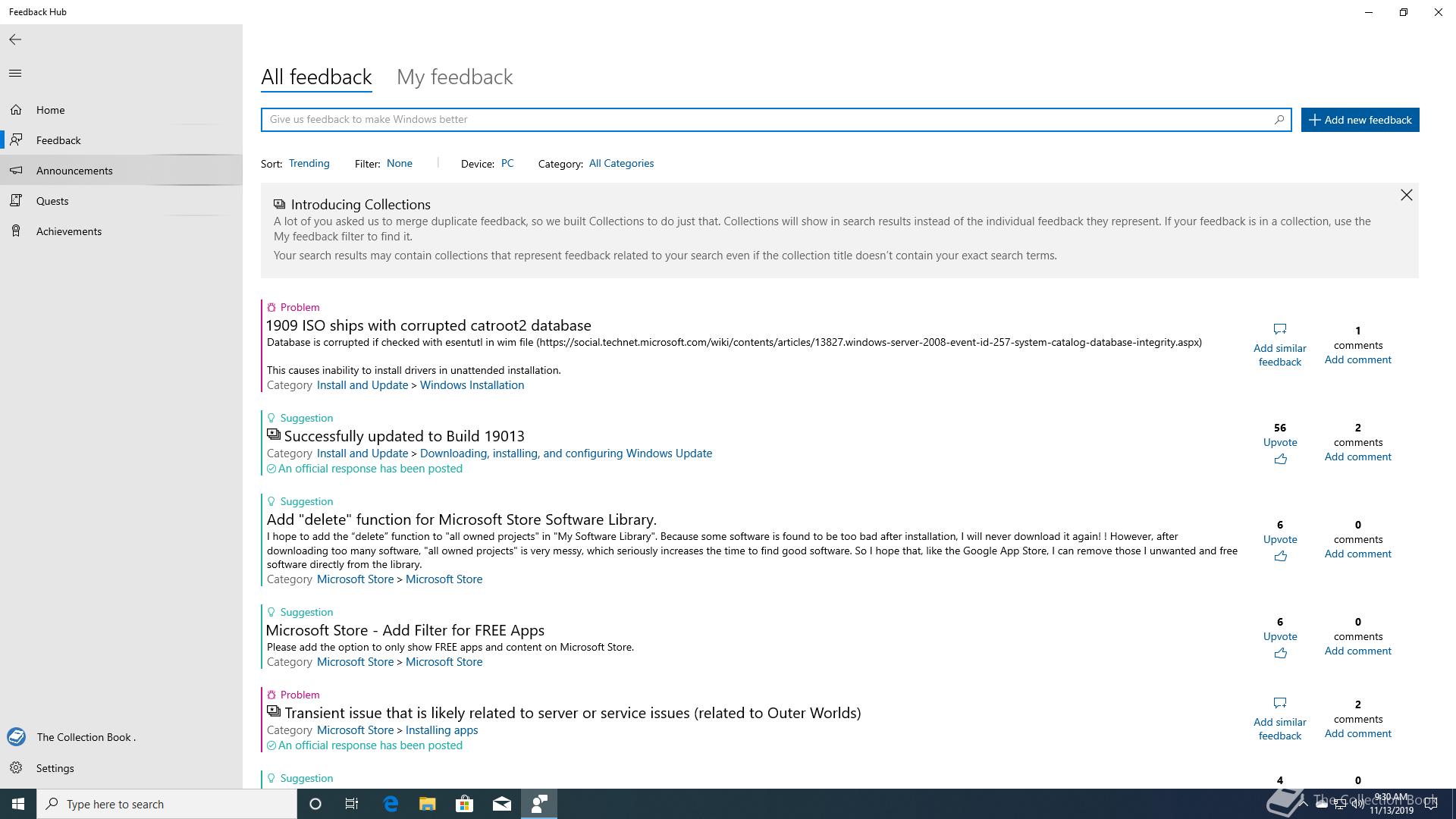Open Mail app from the taskbar
1456x819 pixels.
point(502,804)
